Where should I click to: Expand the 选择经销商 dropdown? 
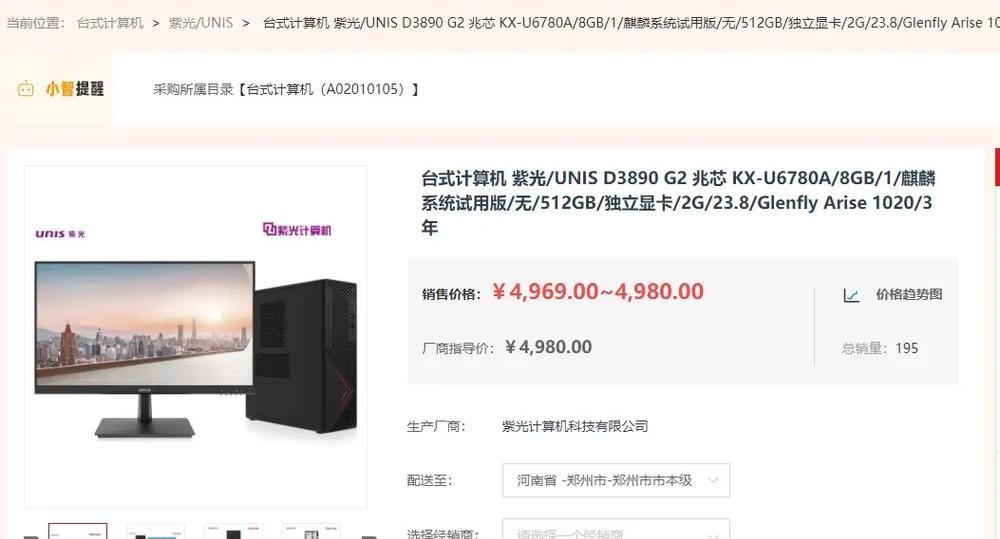[616, 530]
